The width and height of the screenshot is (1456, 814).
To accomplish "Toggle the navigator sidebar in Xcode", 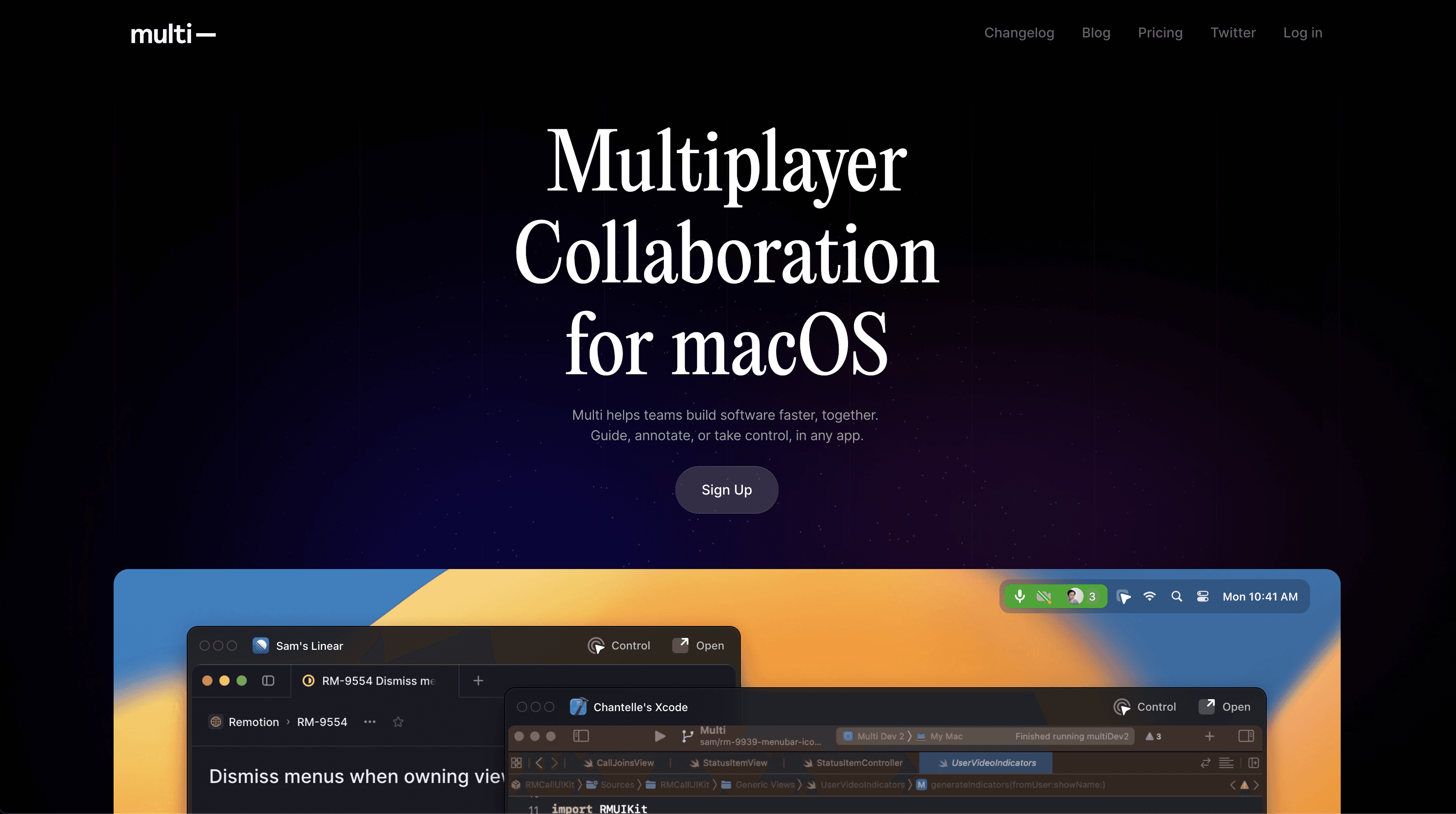I will pyautogui.click(x=582, y=736).
